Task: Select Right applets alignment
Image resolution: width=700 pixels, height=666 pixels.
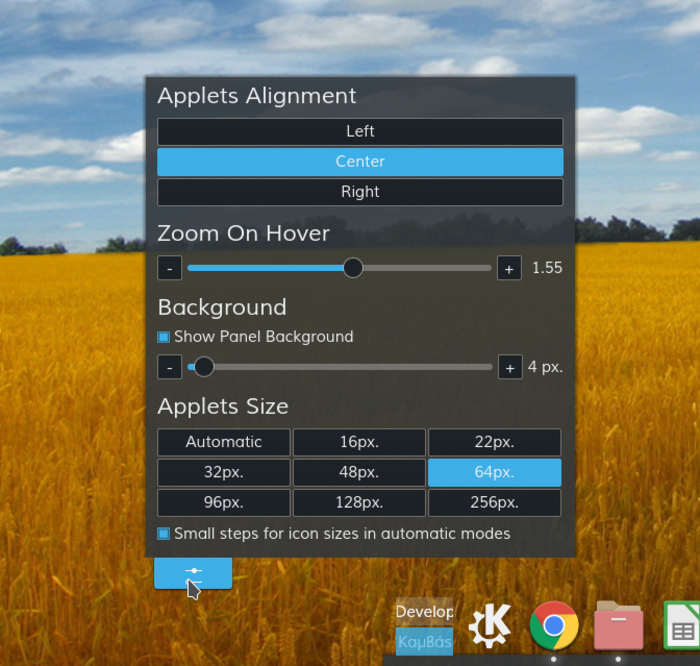Action: tap(360, 192)
